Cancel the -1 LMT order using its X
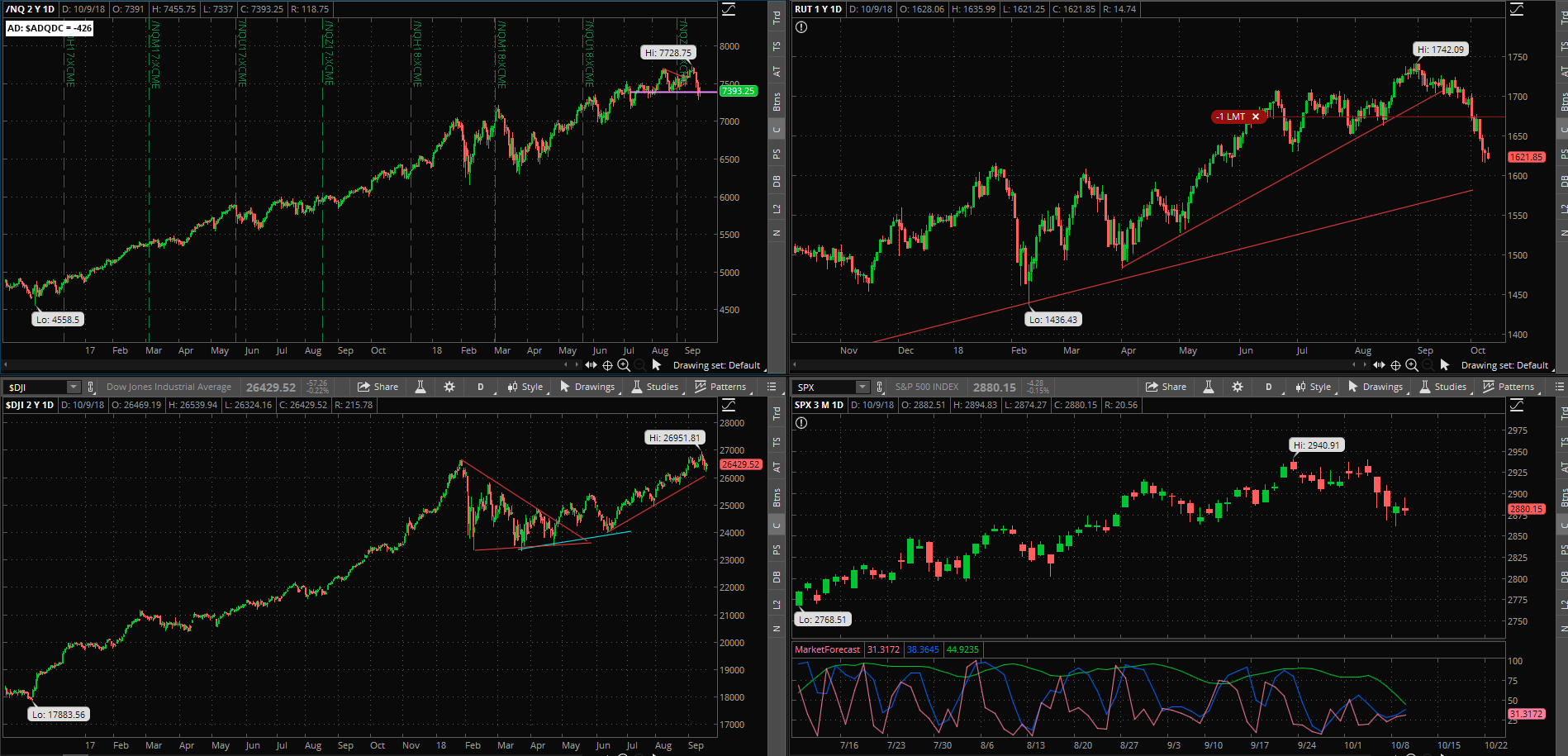 (1256, 116)
